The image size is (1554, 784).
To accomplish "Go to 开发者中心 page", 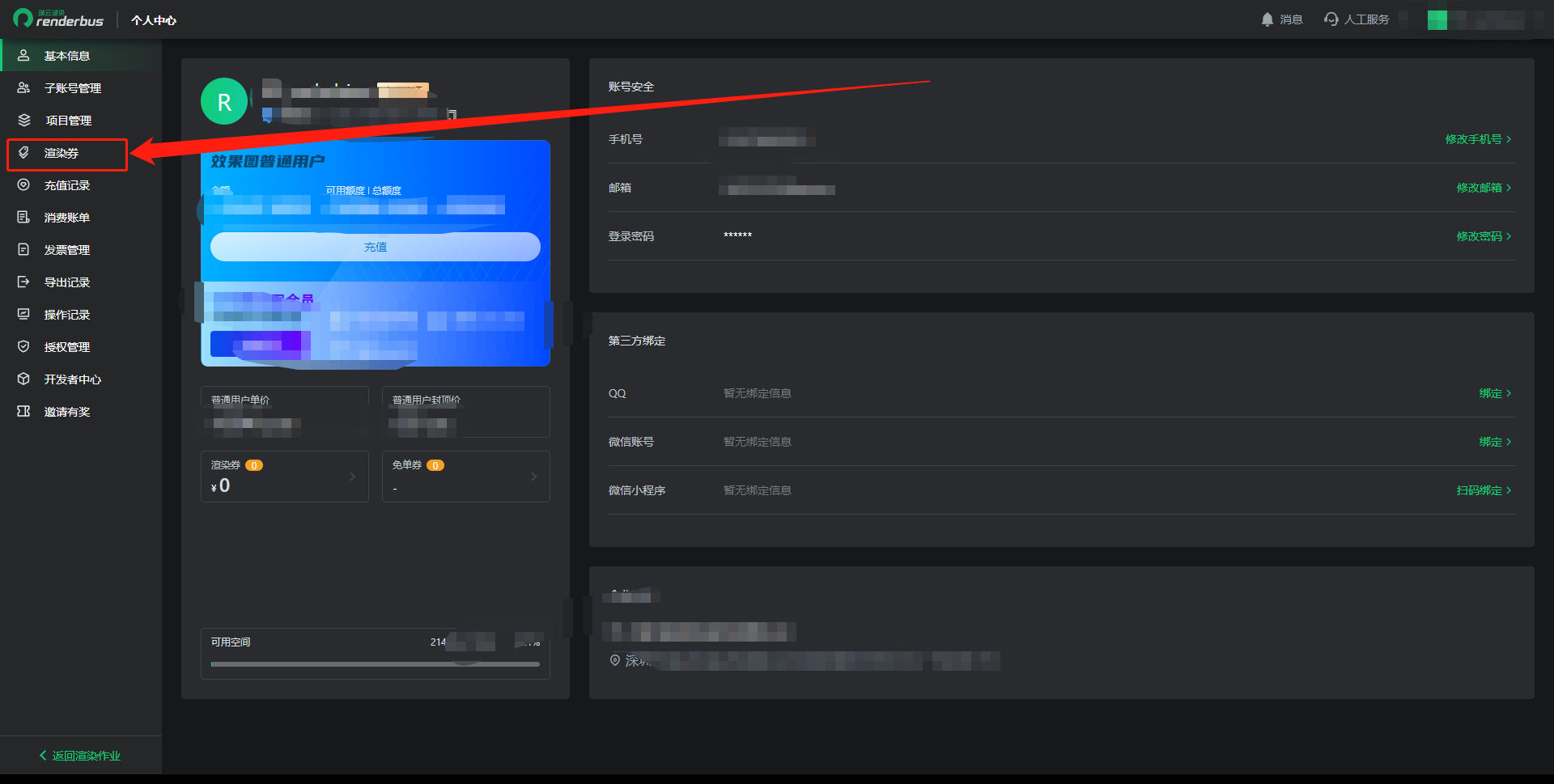I will (x=81, y=379).
